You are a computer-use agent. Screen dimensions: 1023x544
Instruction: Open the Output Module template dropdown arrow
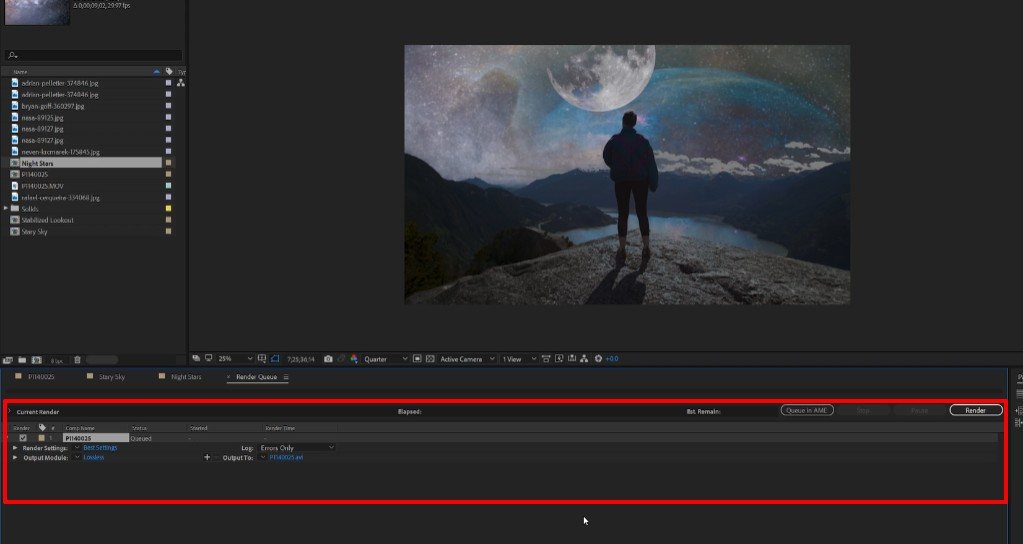77,458
